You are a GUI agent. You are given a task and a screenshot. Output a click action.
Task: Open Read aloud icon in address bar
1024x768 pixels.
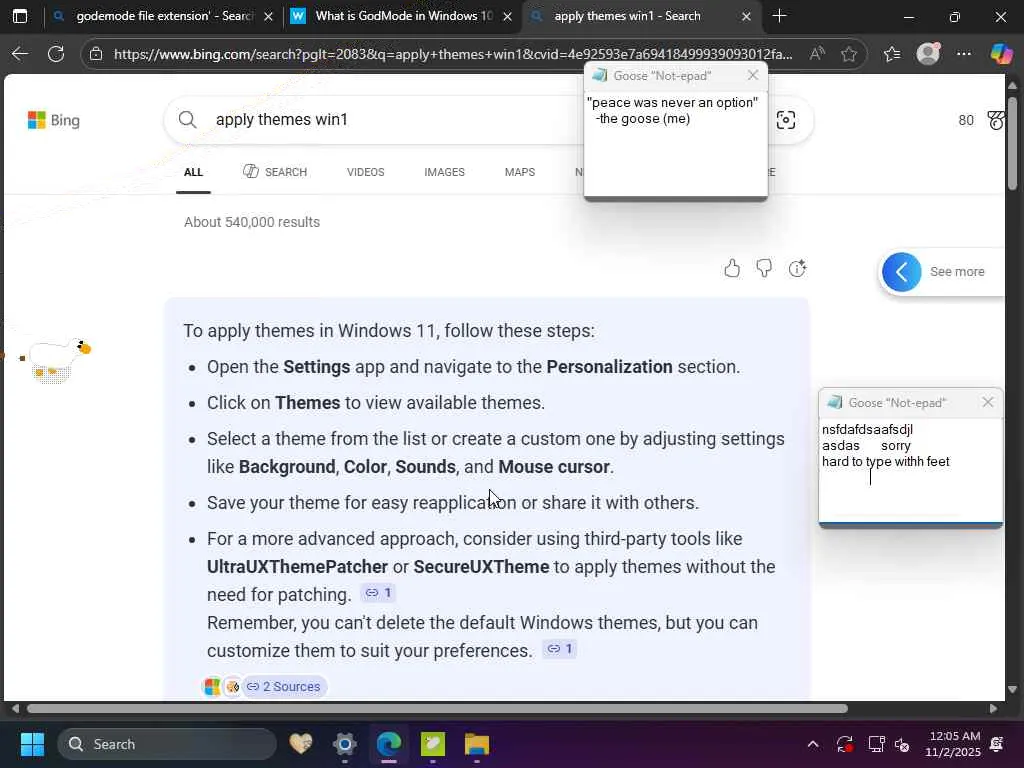pyautogui.click(x=817, y=54)
